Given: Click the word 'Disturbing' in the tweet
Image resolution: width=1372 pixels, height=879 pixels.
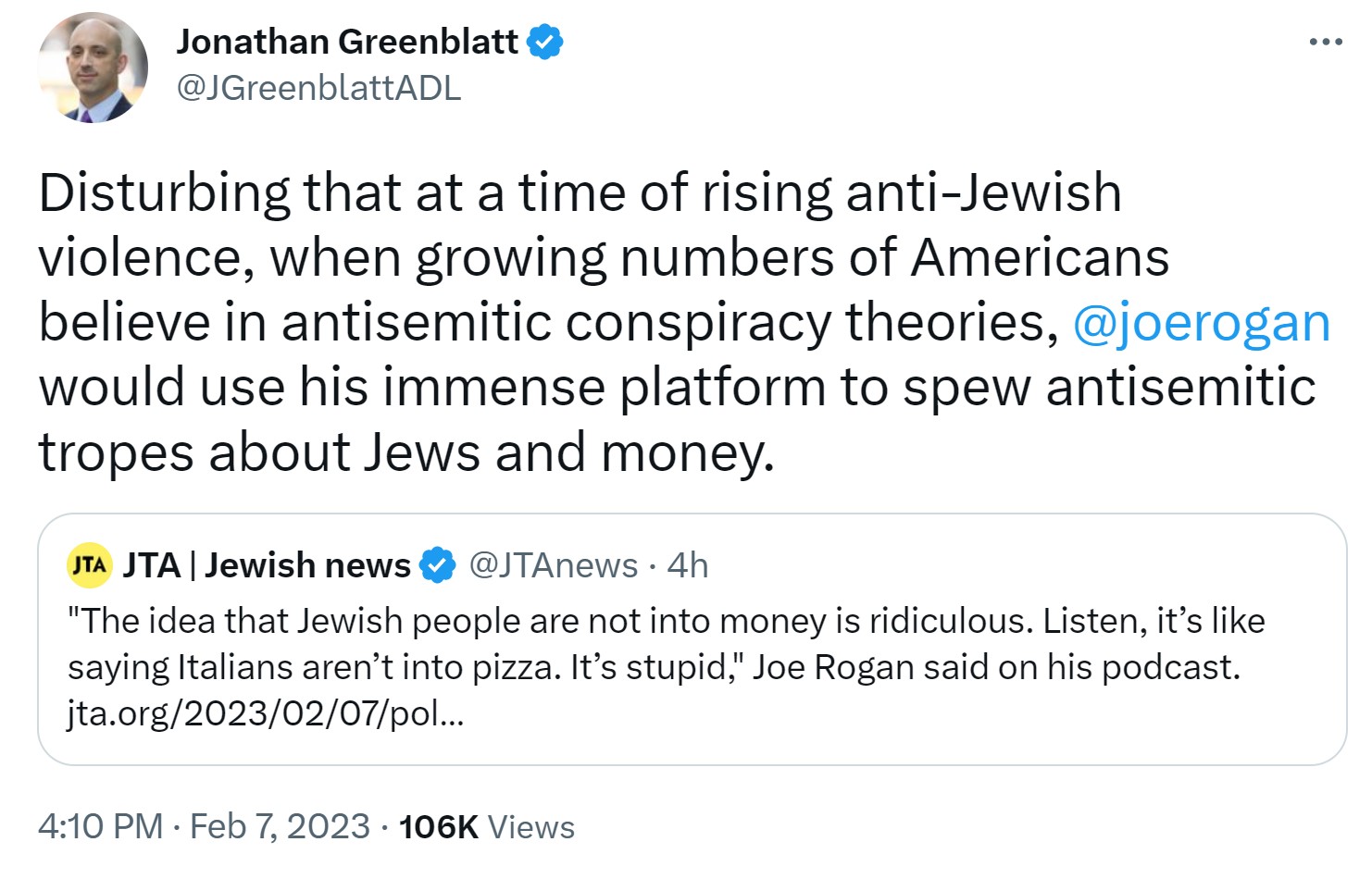Looking at the screenshot, I should pos(165,192).
